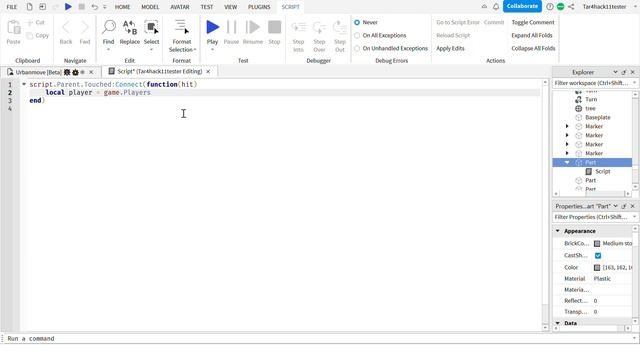Screen dimensions: 640x360
Task: Click Step Into debugger icon
Action: [x=298, y=28]
